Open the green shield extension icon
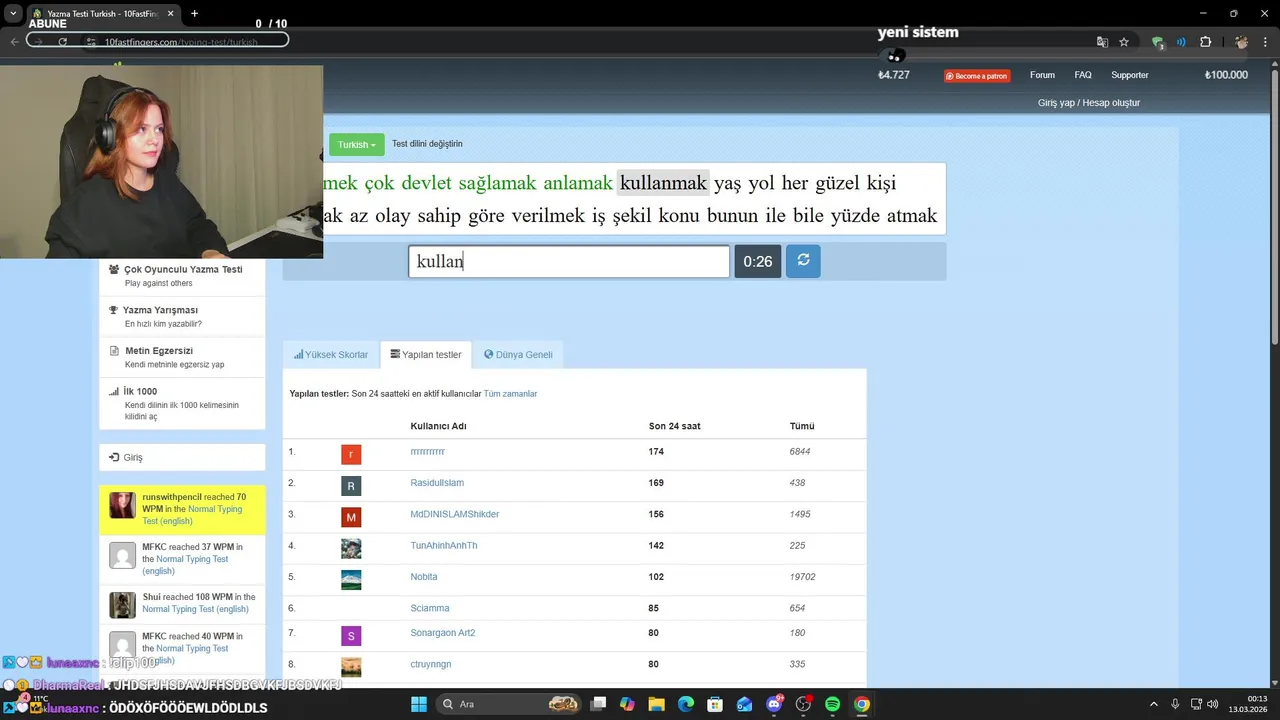The width and height of the screenshot is (1280, 720). coord(1158,42)
